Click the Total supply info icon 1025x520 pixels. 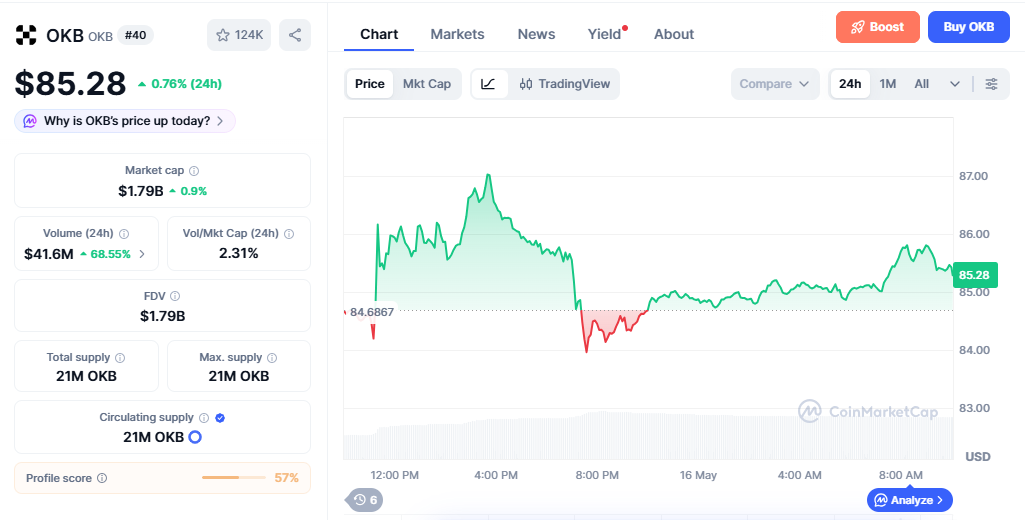click(x=120, y=358)
